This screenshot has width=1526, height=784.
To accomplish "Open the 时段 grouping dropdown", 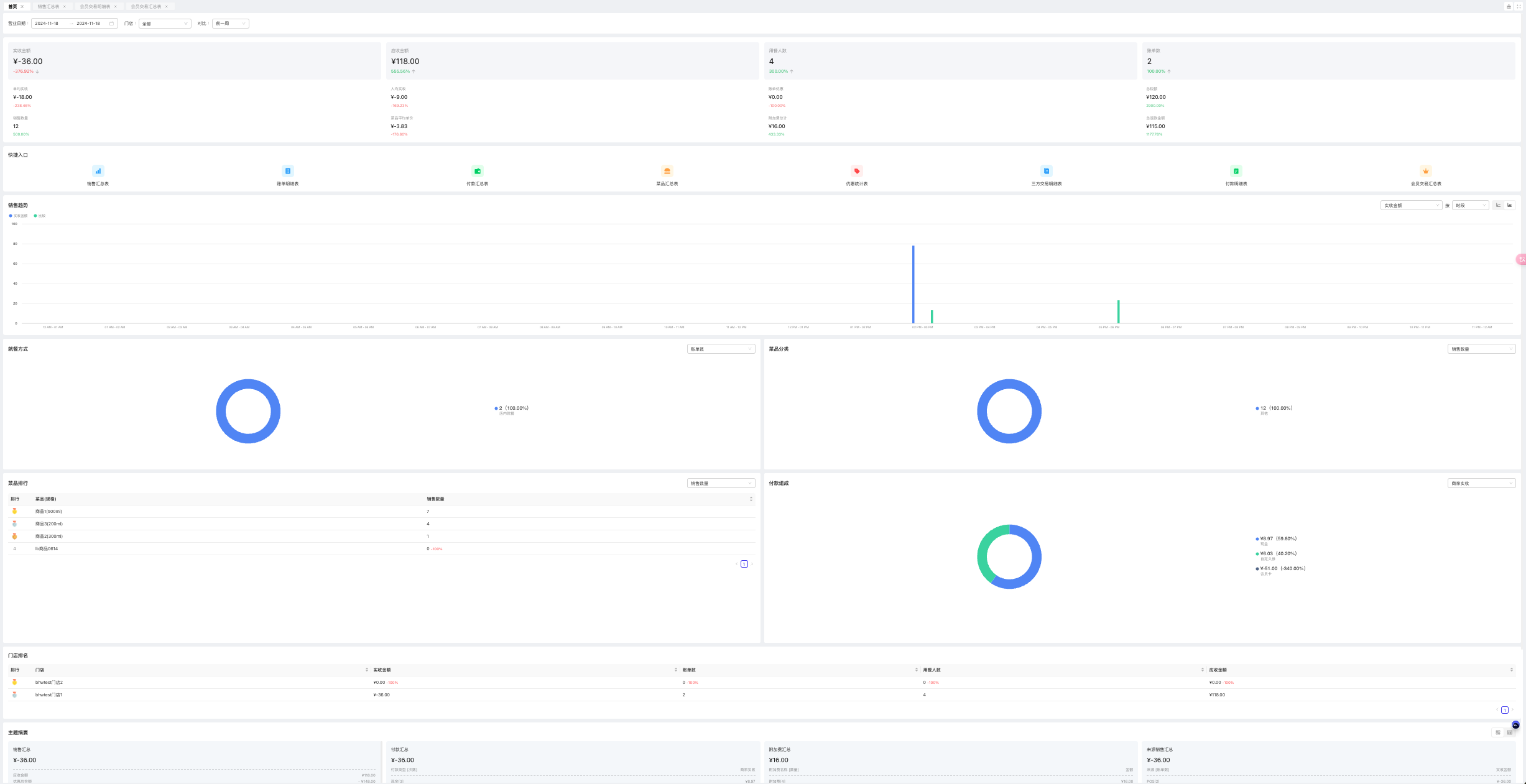I will click(1470, 205).
